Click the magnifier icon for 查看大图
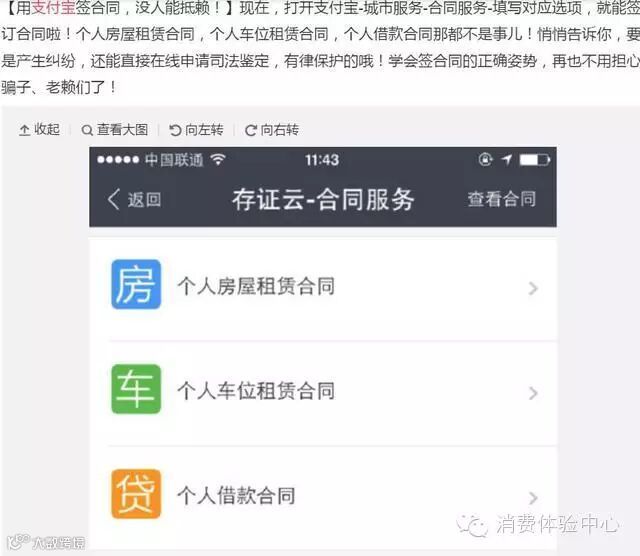The image size is (640, 556). pyautogui.click(x=87, y=131)
